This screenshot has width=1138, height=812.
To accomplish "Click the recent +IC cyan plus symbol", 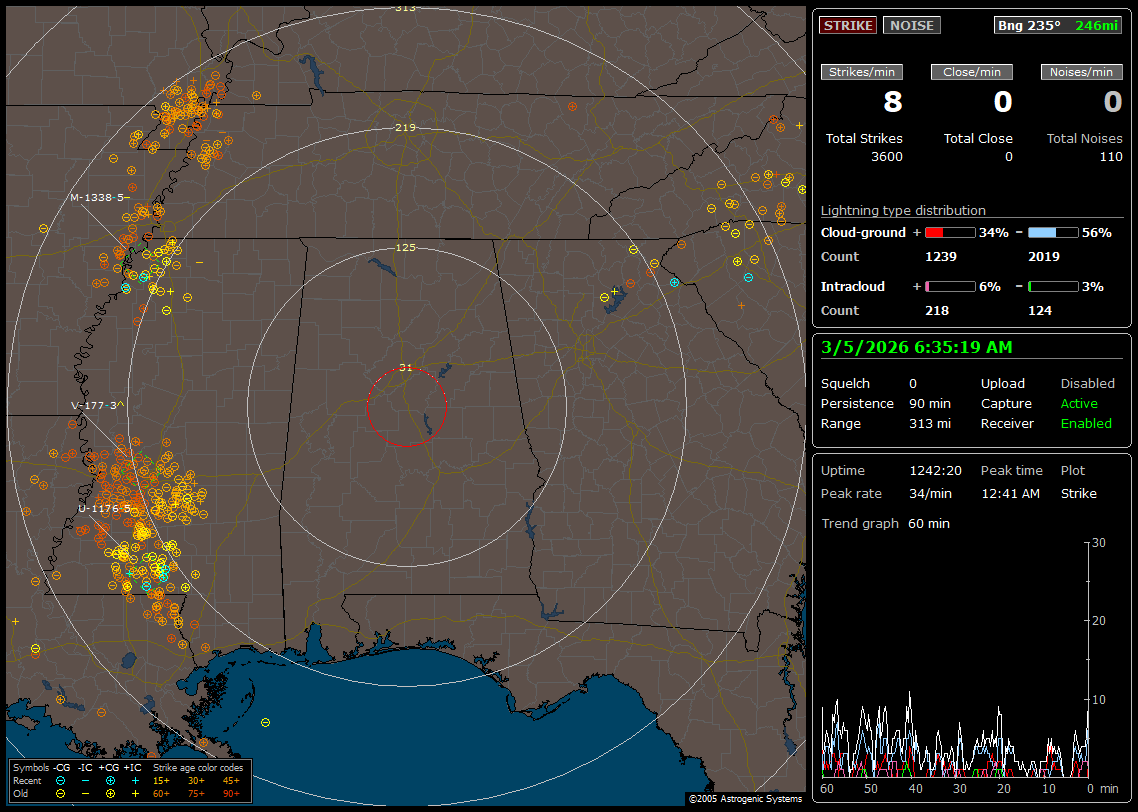I will point(135,780).
